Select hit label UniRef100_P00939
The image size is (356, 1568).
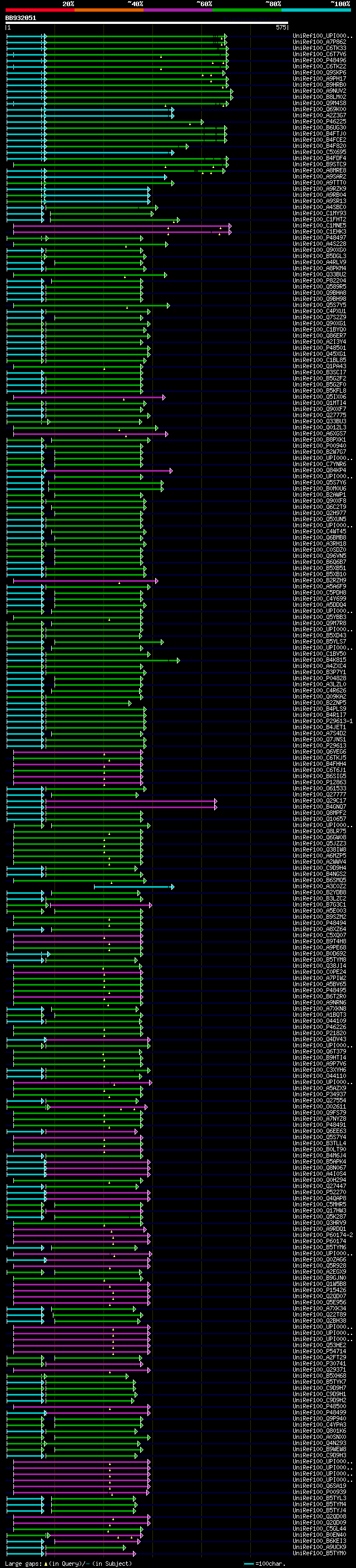319,1492
